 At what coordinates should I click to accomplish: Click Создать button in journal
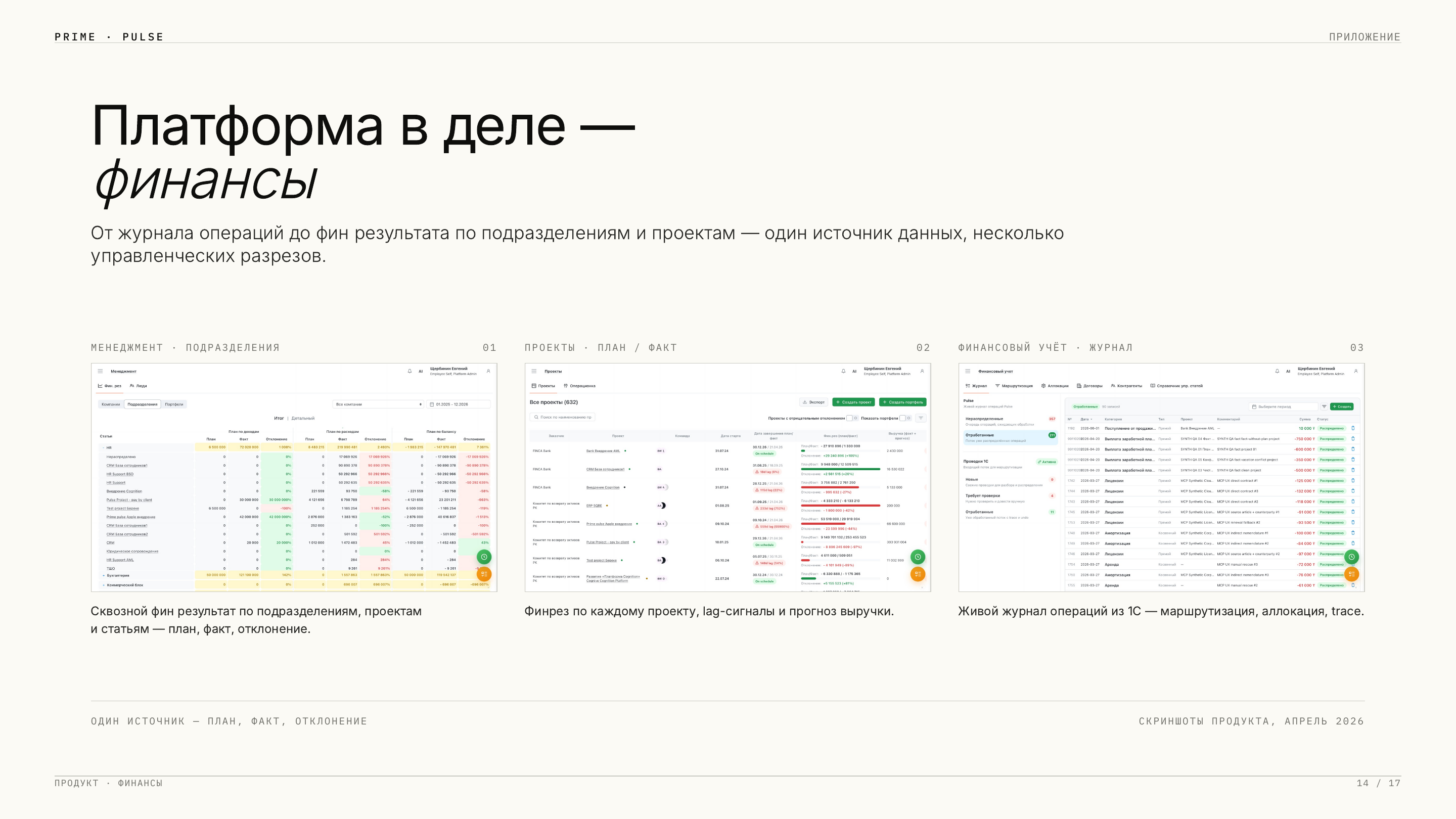[1342, 406]
